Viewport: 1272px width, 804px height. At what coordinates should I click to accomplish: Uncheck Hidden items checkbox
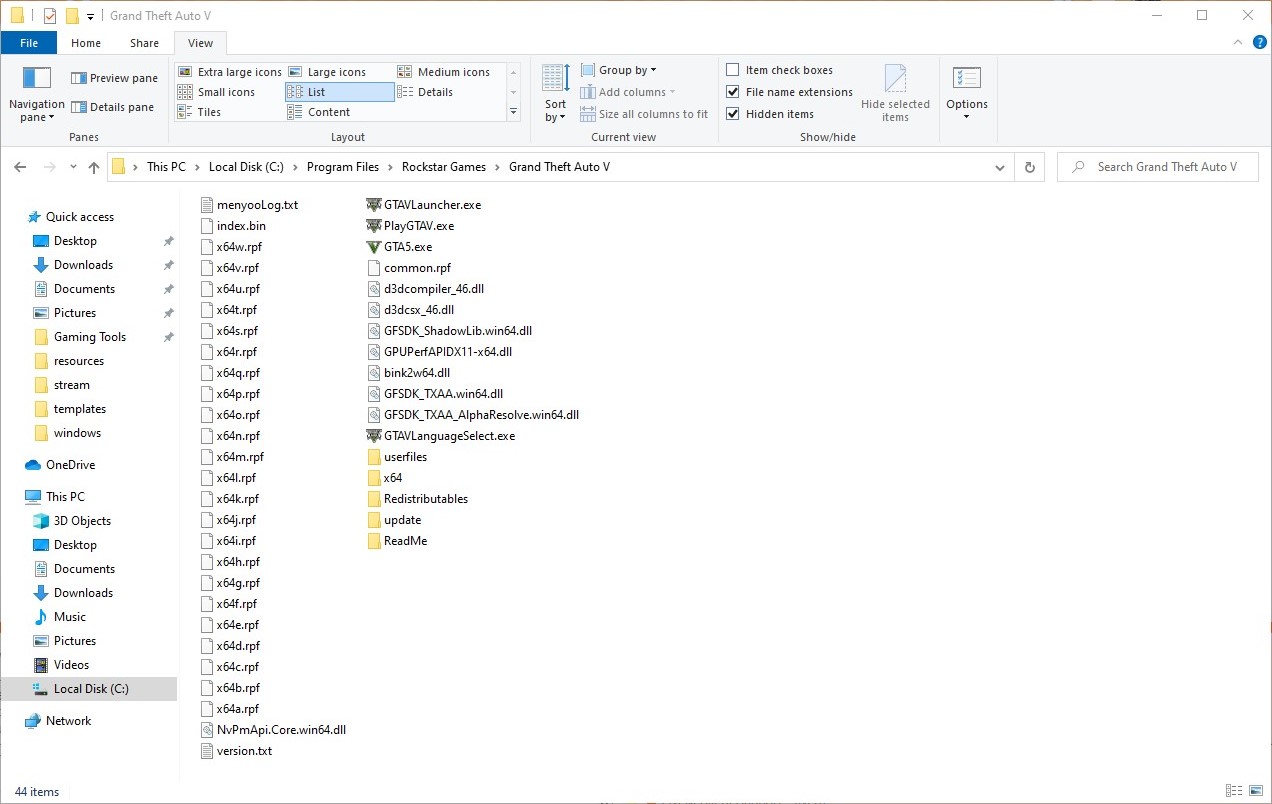click(733, 114)
